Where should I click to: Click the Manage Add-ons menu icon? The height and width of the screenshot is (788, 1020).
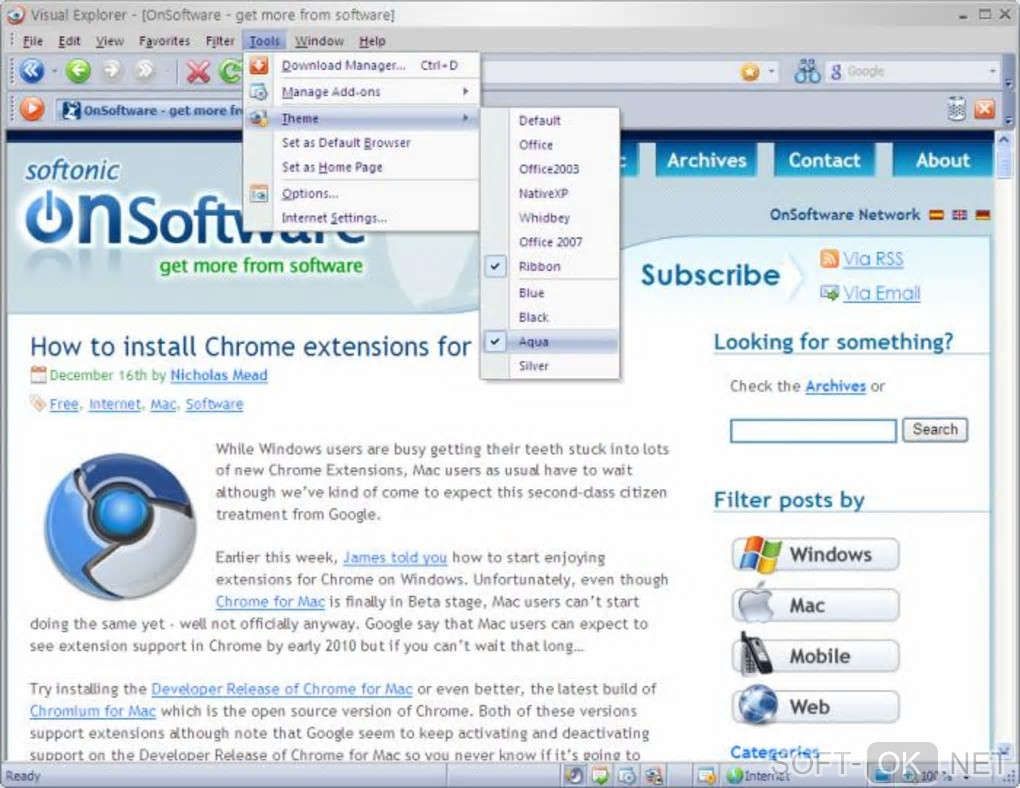coord(259,92)
